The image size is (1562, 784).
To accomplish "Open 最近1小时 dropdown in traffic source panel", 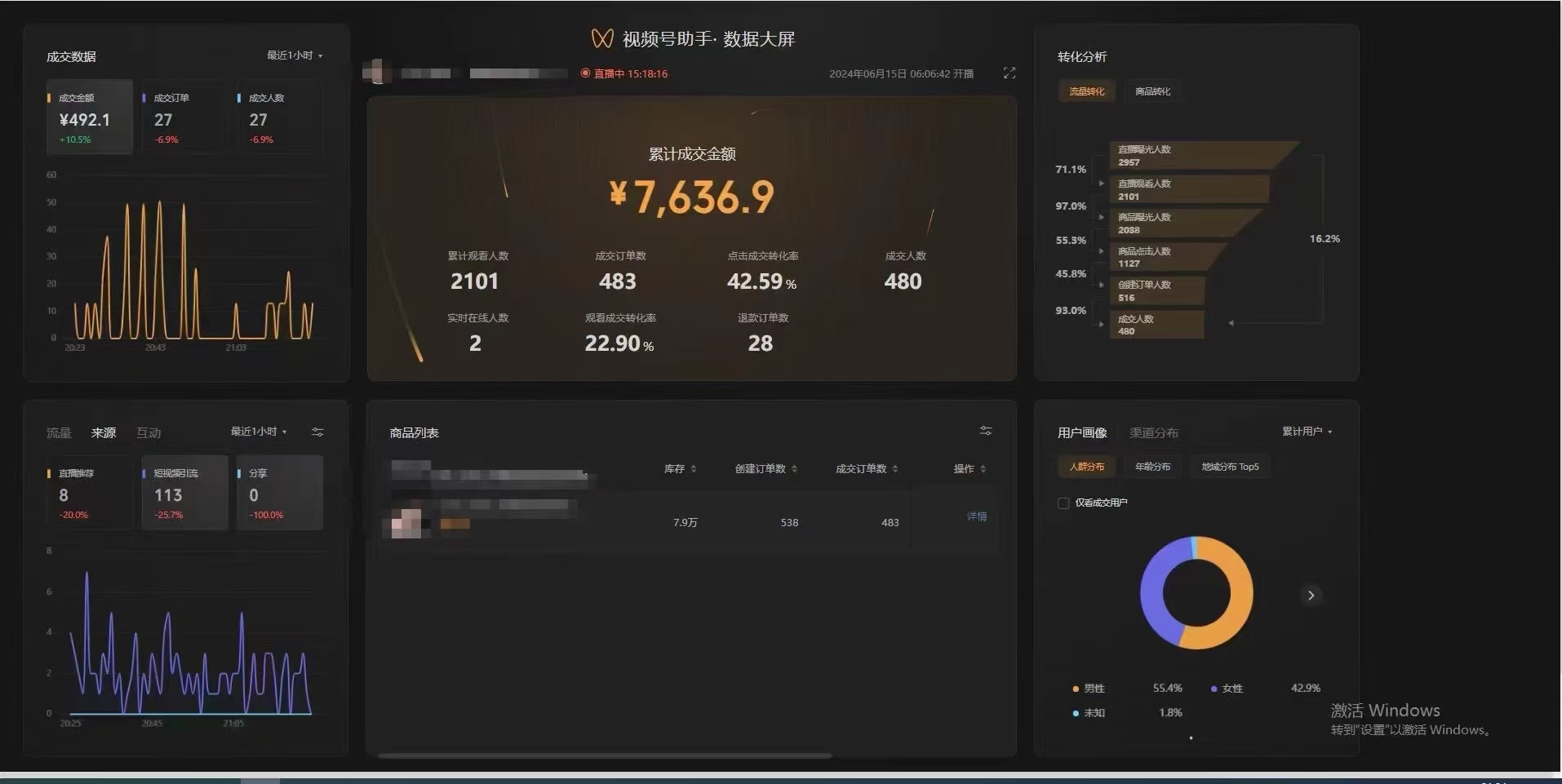I will (259, 432).
